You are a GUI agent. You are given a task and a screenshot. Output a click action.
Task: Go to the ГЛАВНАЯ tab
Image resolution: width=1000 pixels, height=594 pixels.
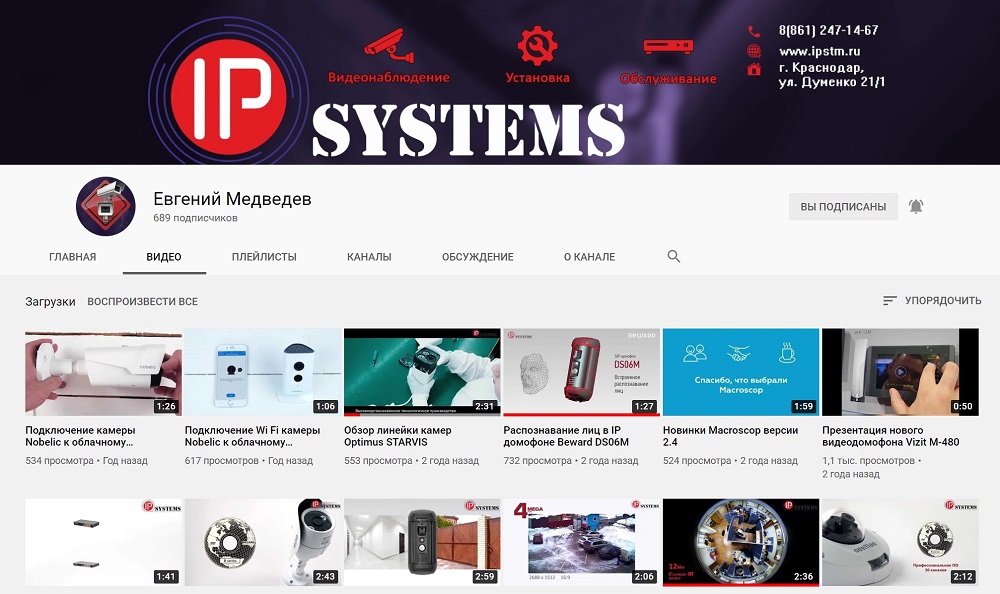click(x=73, y=257)
